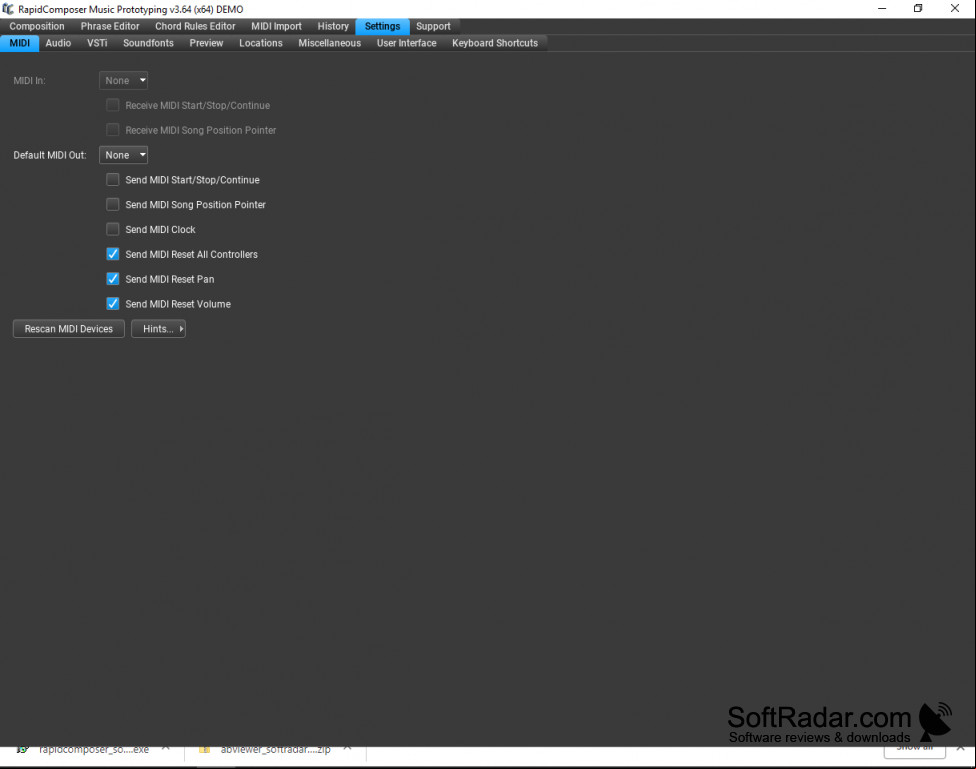Toggle Receive MIDI Start/Stop/Continue checkbox

(x=113, y=105)
